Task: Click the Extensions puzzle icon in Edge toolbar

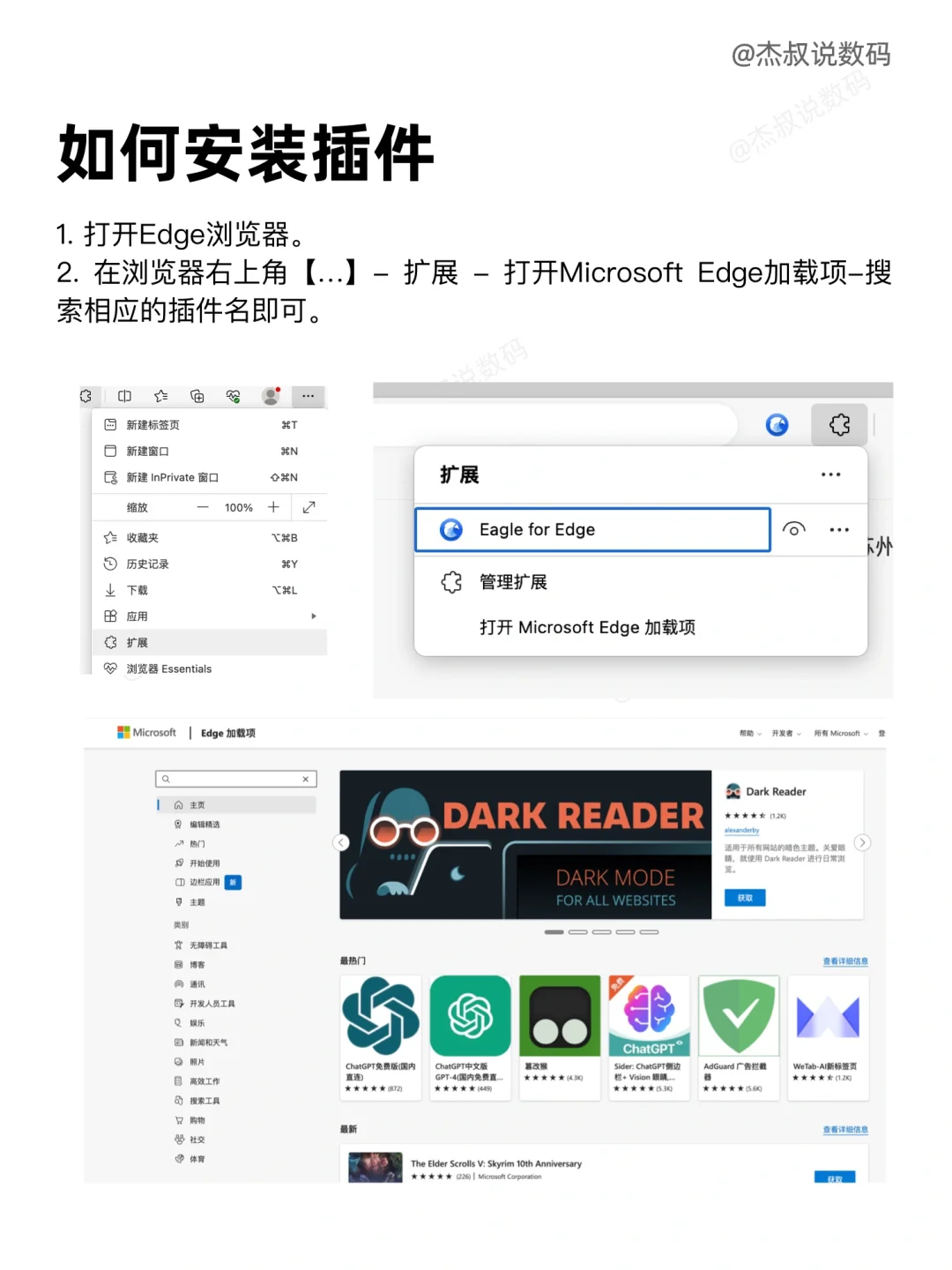Action: 838,424
